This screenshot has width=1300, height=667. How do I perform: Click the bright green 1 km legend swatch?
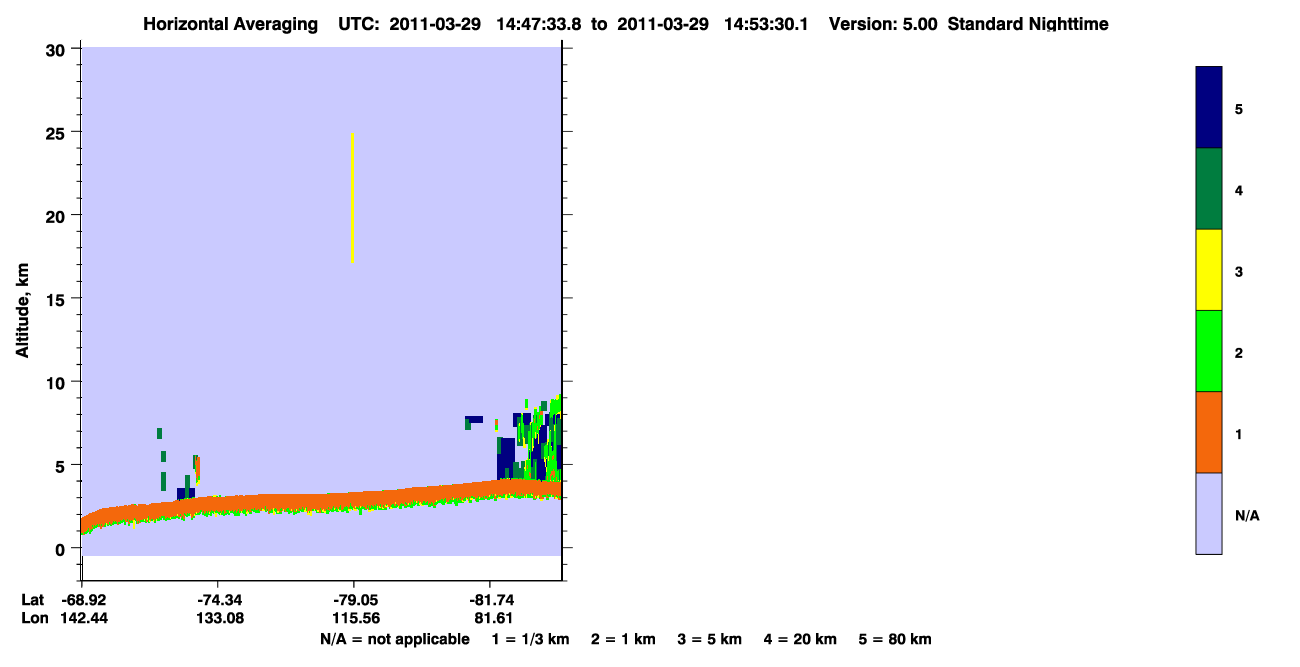point(1208,350)
